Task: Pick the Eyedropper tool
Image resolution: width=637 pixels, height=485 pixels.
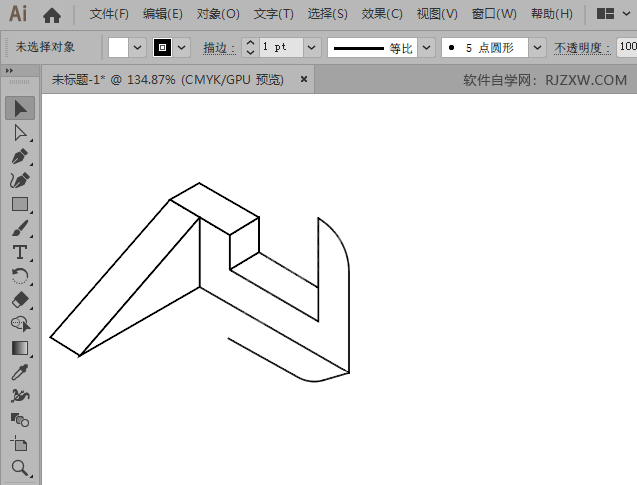Action: [x=20, y=372]
